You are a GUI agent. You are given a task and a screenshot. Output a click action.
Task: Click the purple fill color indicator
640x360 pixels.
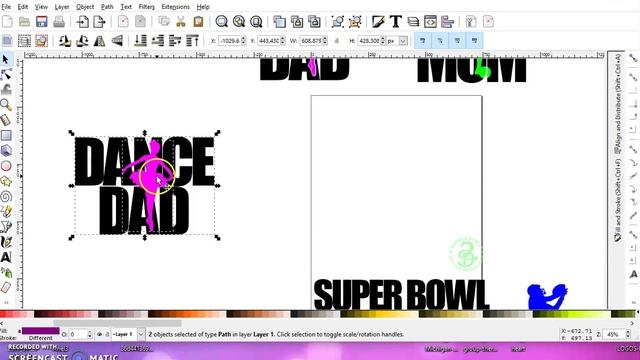40,331
